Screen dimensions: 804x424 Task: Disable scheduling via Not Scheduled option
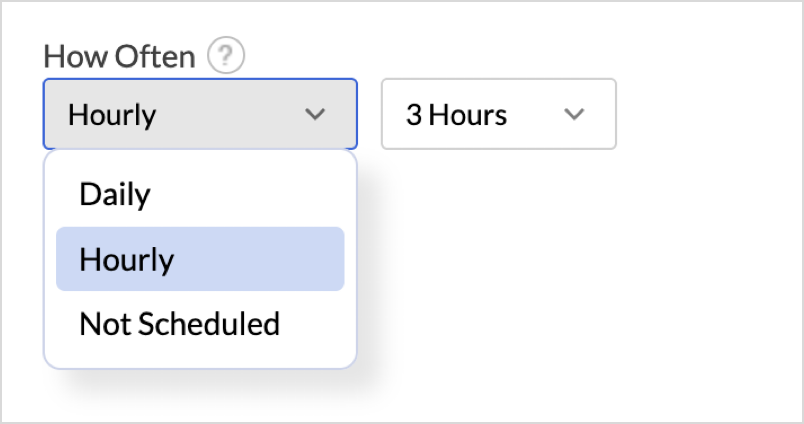[179, 324]
